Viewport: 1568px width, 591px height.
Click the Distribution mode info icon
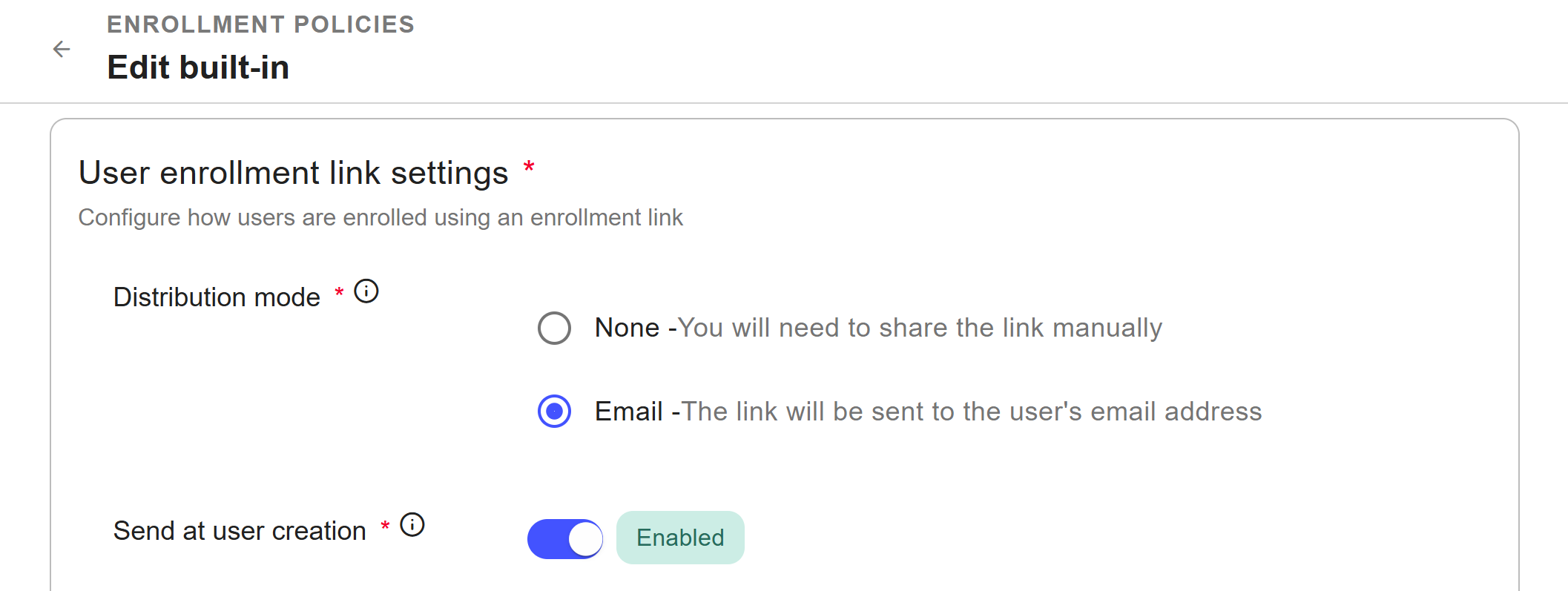pos(366,291)
